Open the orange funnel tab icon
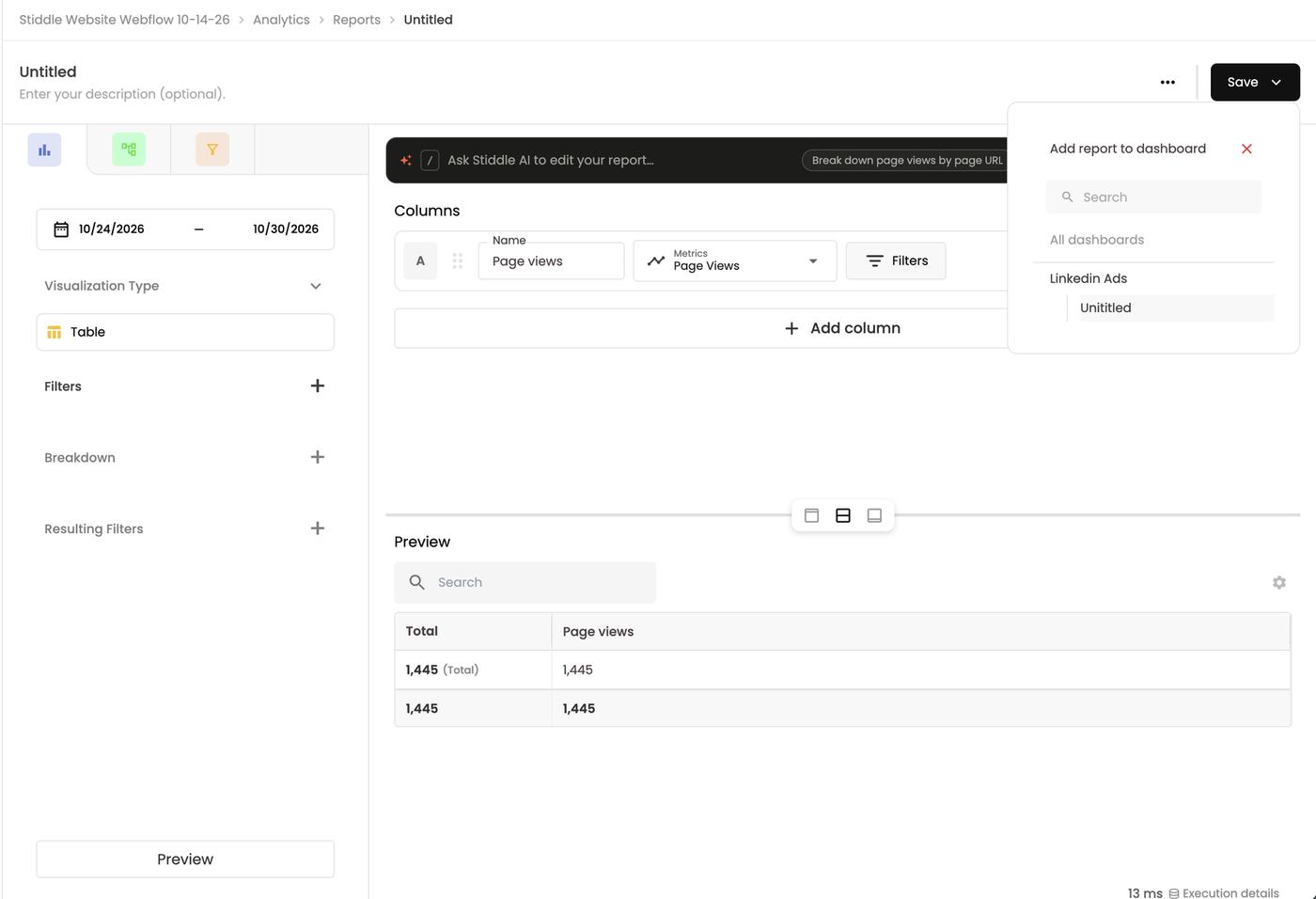 coord(212,150)
